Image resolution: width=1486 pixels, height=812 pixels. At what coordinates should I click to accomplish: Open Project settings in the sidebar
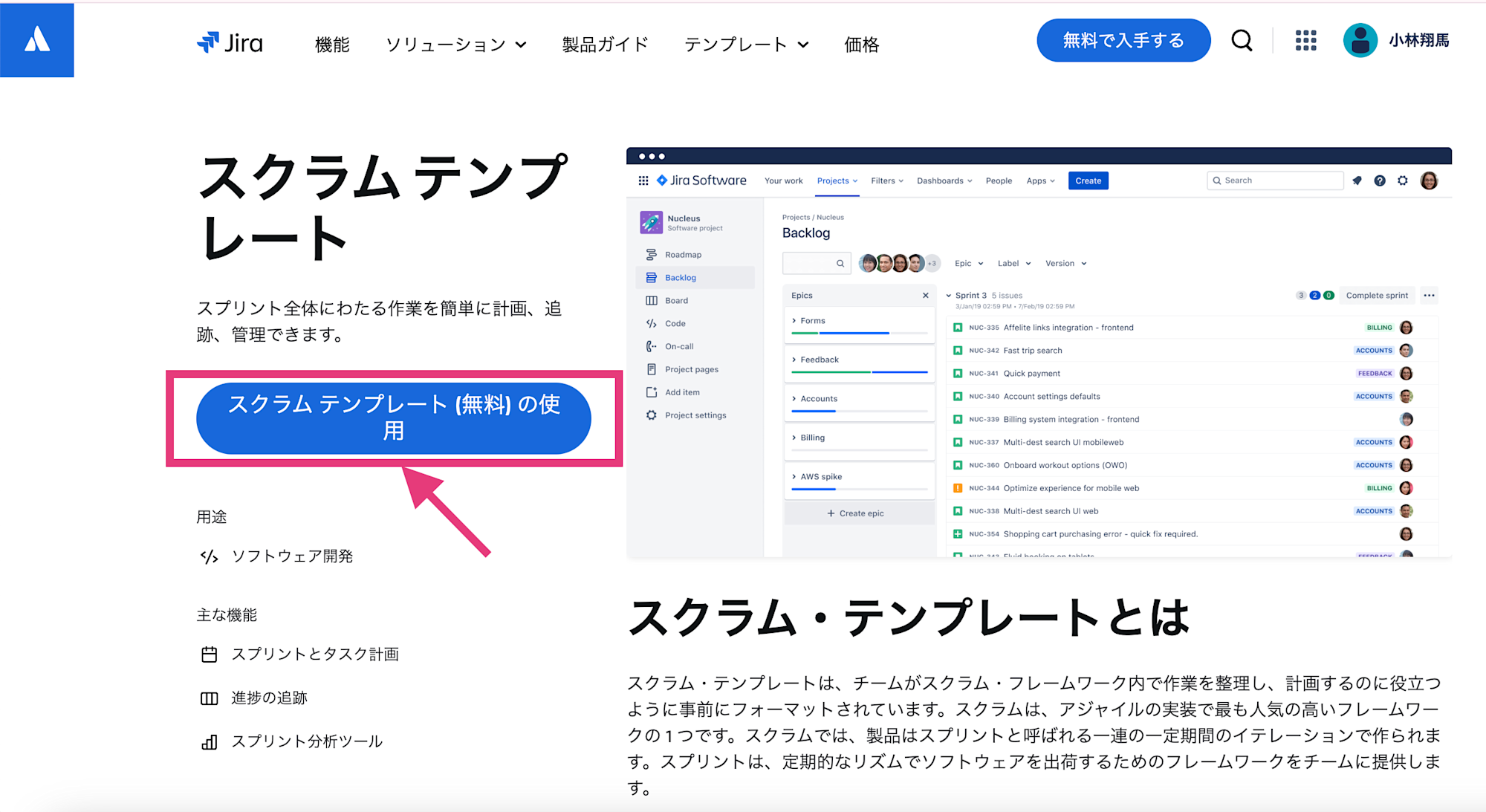[695, 416]
